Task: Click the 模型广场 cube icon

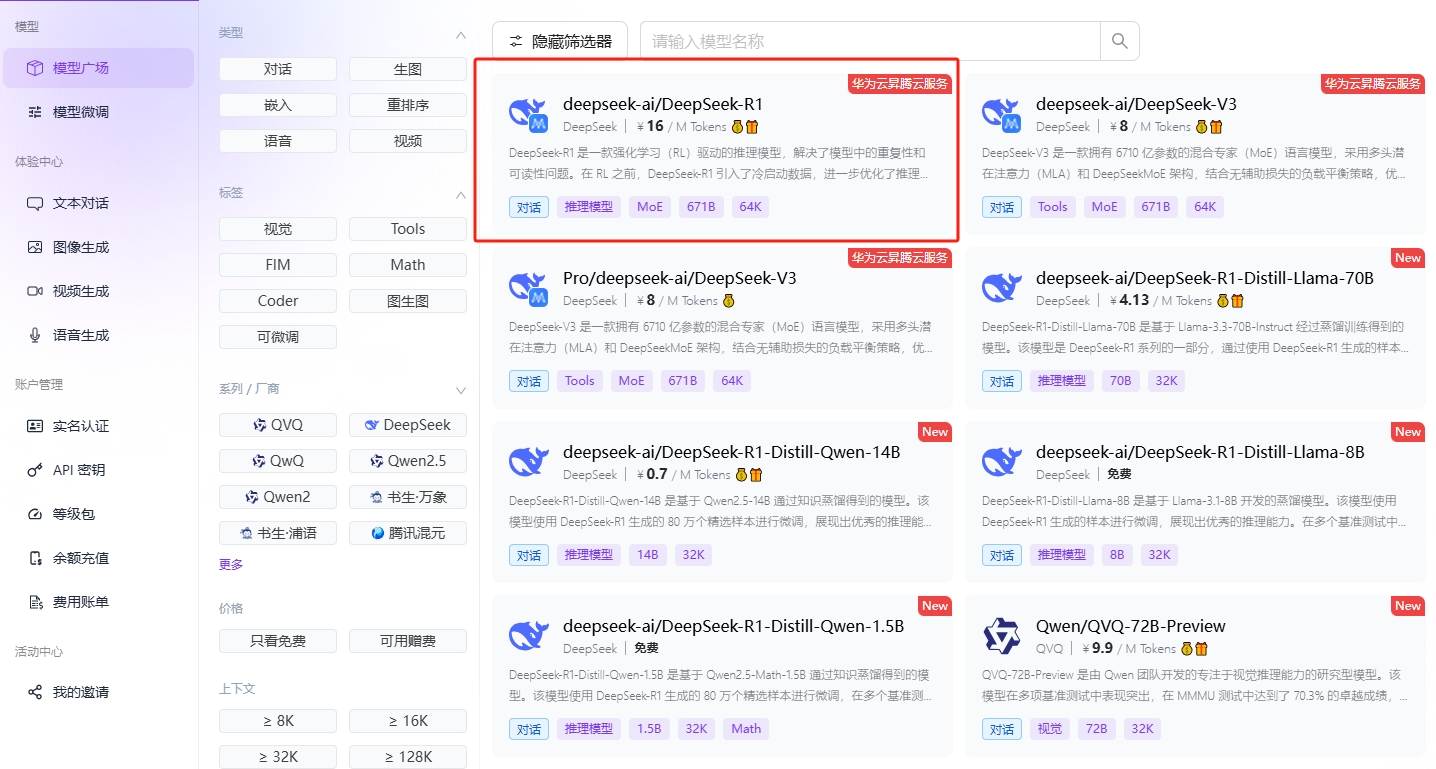Action: (35, 68)
